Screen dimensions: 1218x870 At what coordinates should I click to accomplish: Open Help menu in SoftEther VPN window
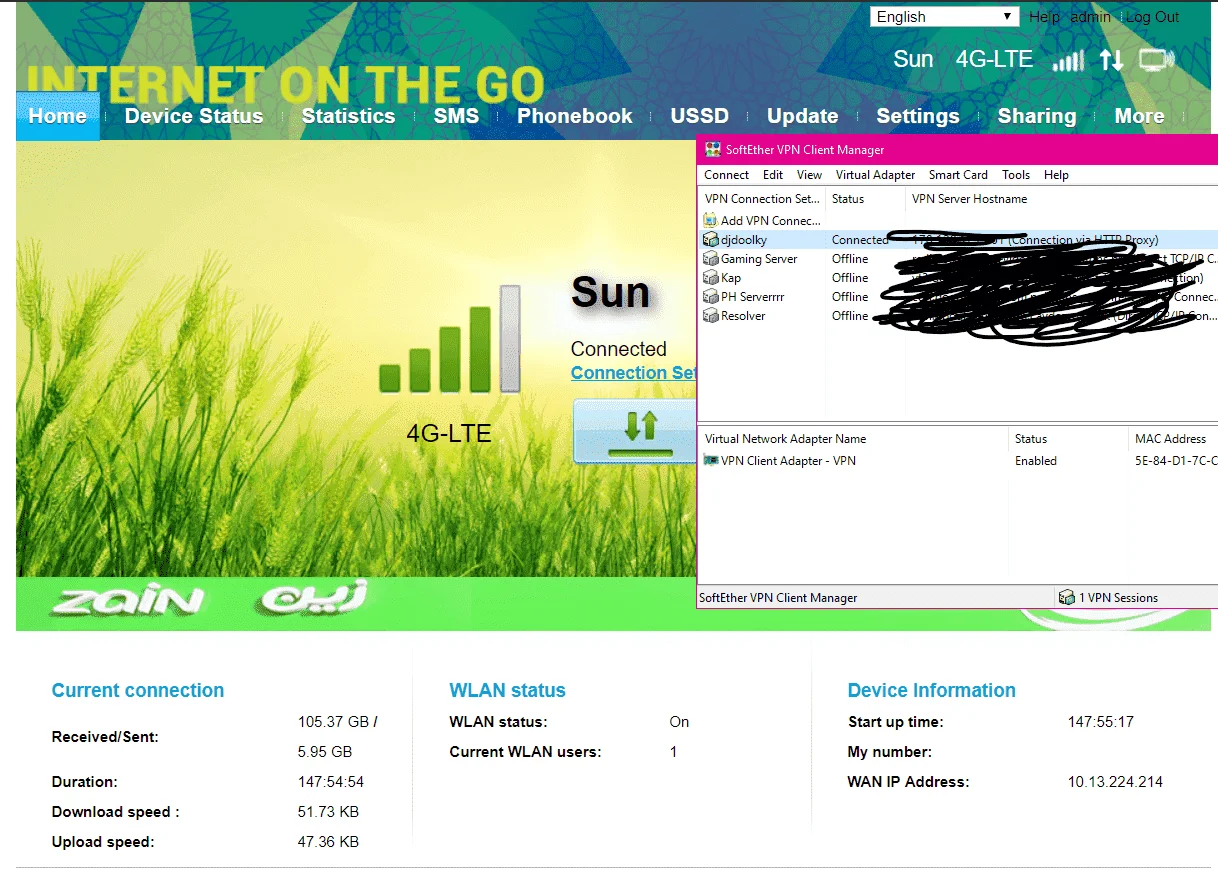1056,175
